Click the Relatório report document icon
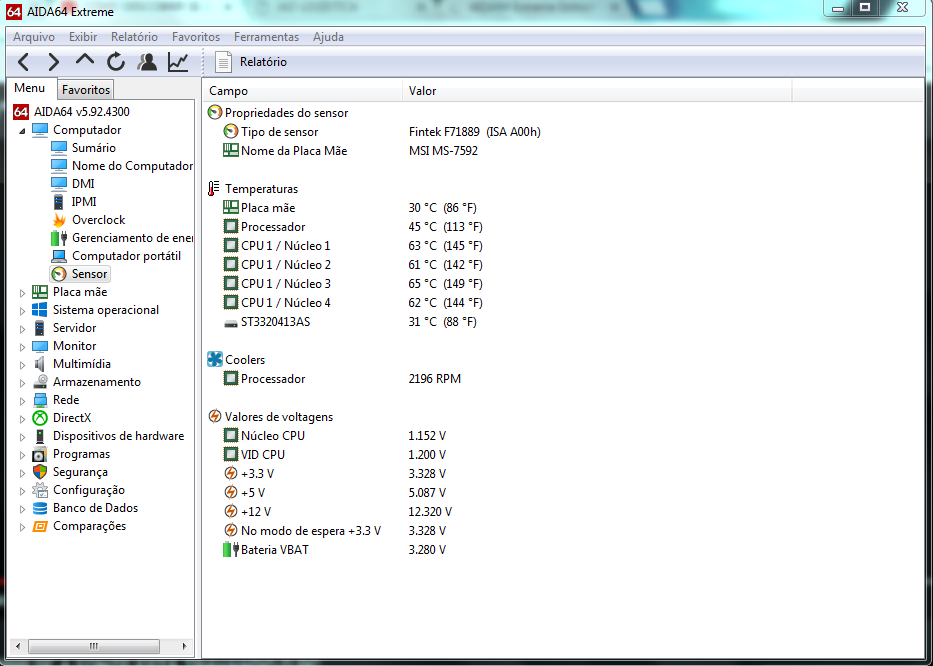Viewport: 933px width, 666px height. pyautogui.click(x=223, y=62)
